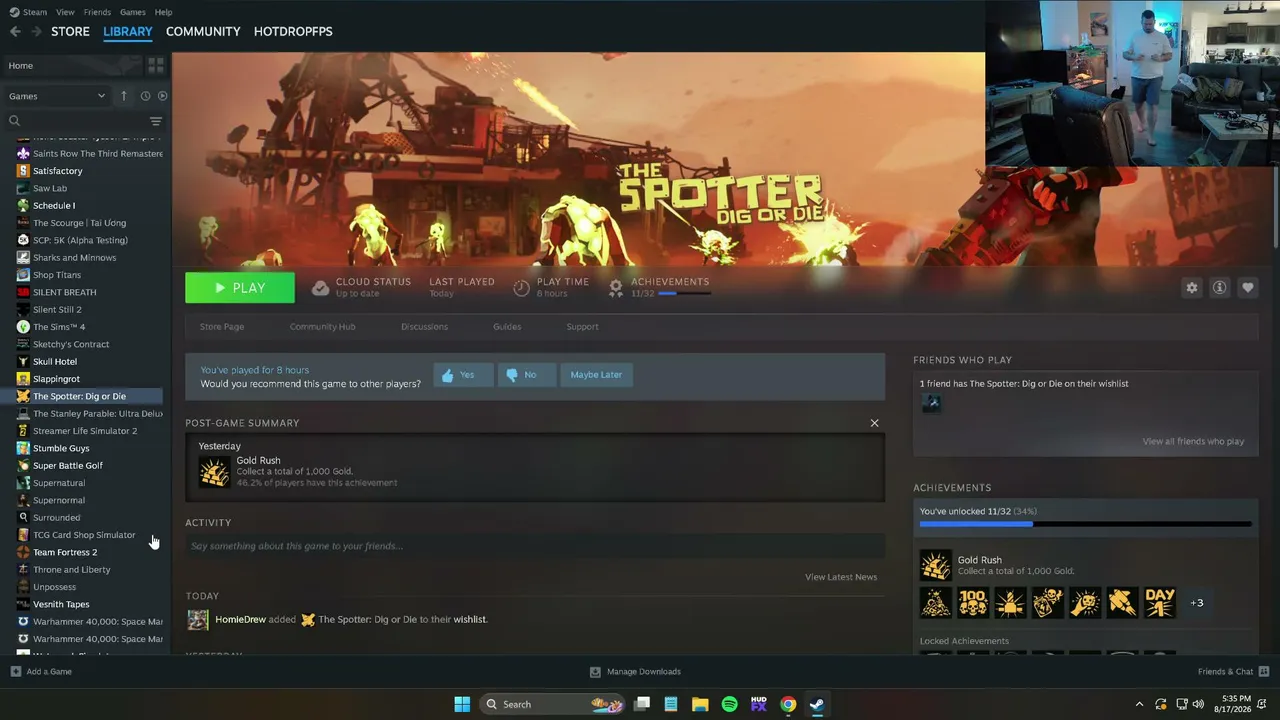Show the +3 more achievements
The image size is (1280, 720).
(x=1197, y=602)
